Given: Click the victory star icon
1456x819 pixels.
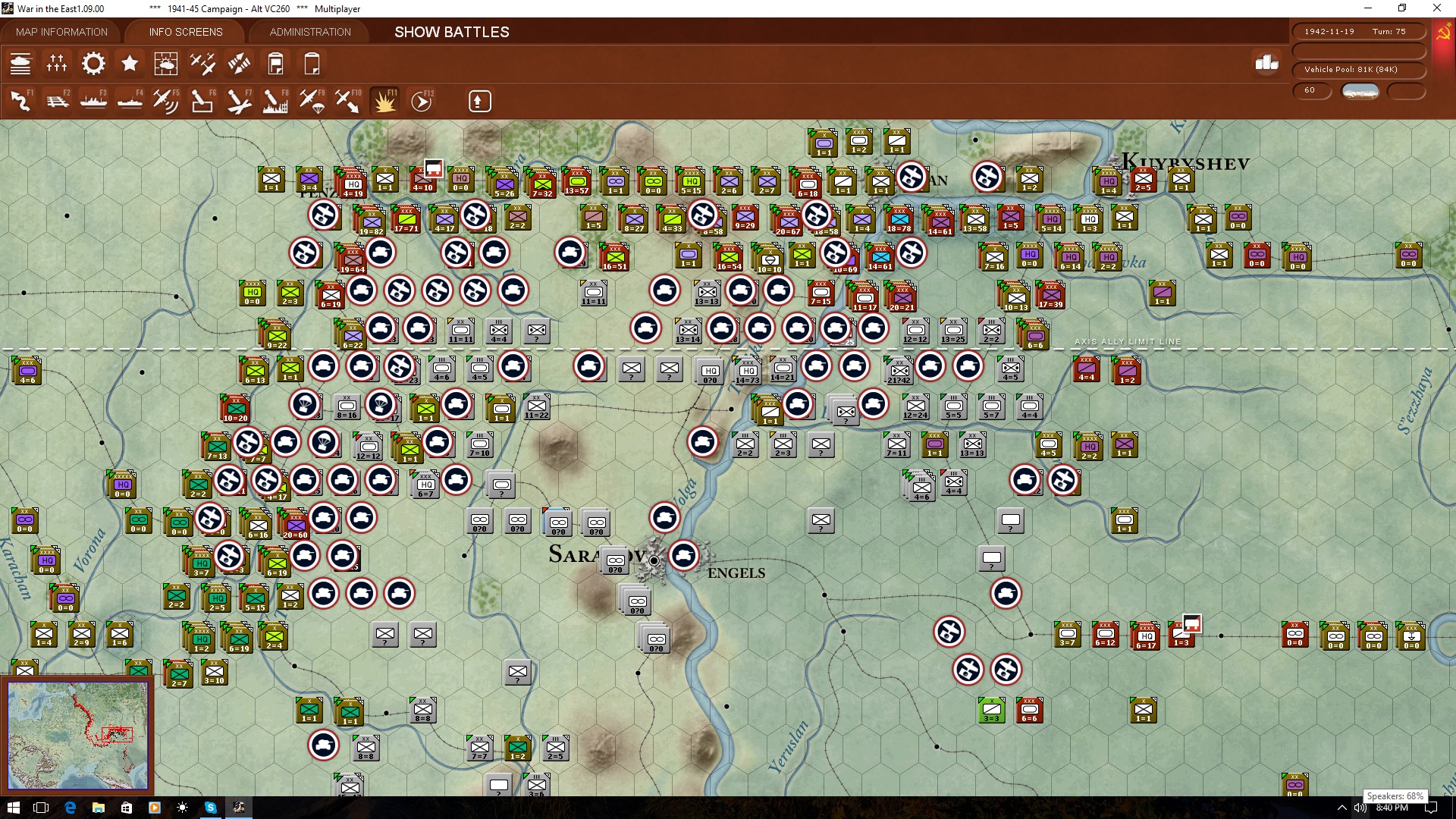Looking at the screenshot, I should coord(130,64).
